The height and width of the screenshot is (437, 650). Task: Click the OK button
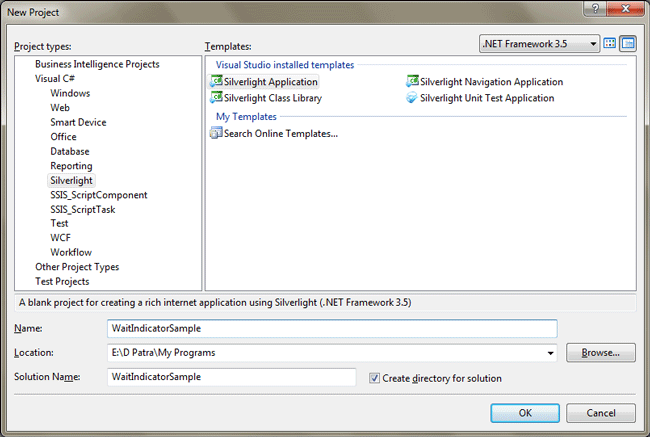click(525, 413)
